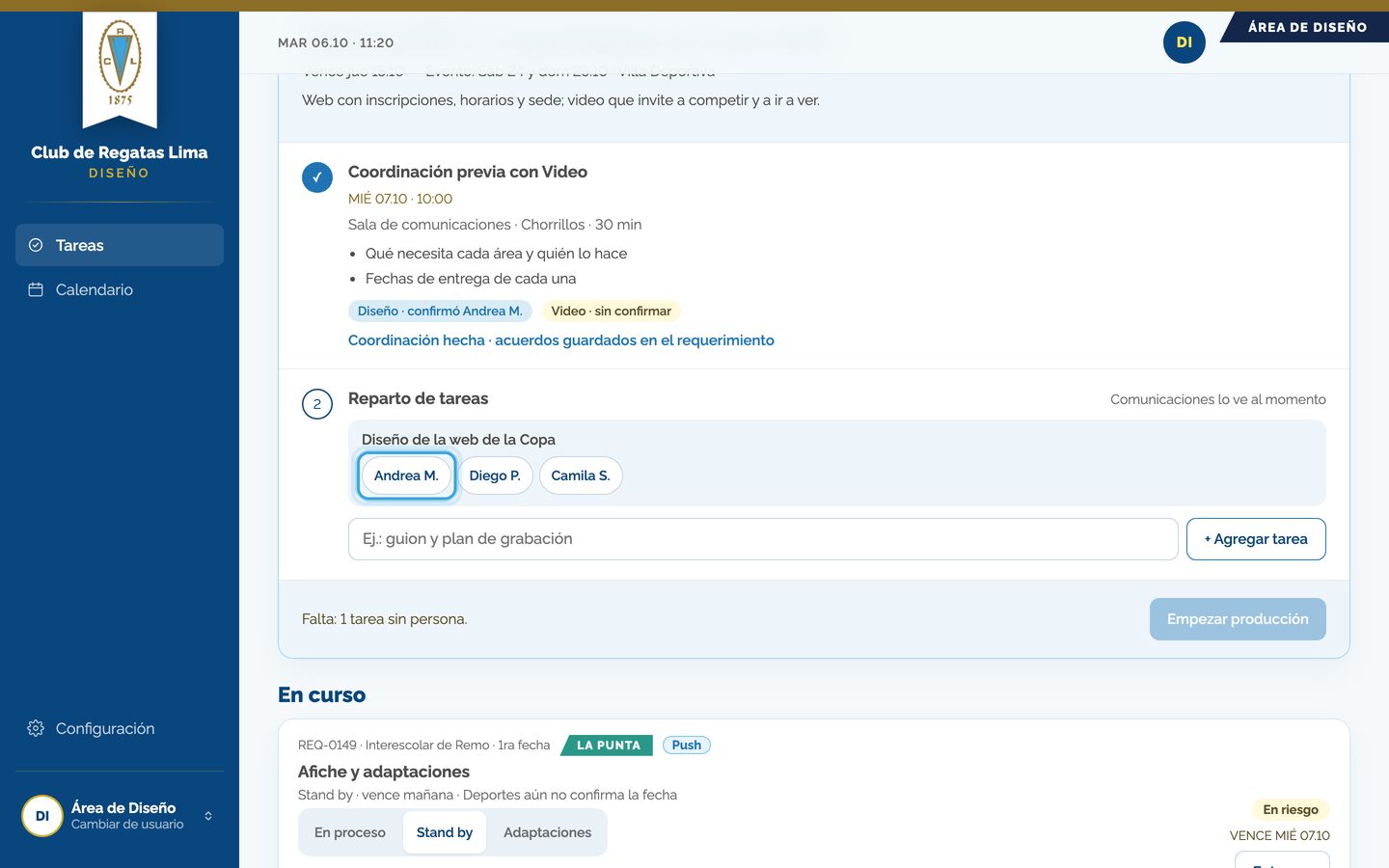This screenshot has width=1389, height=868.
Task: Click the Diseño de la web de la Copa task
Action: [458, 440]
